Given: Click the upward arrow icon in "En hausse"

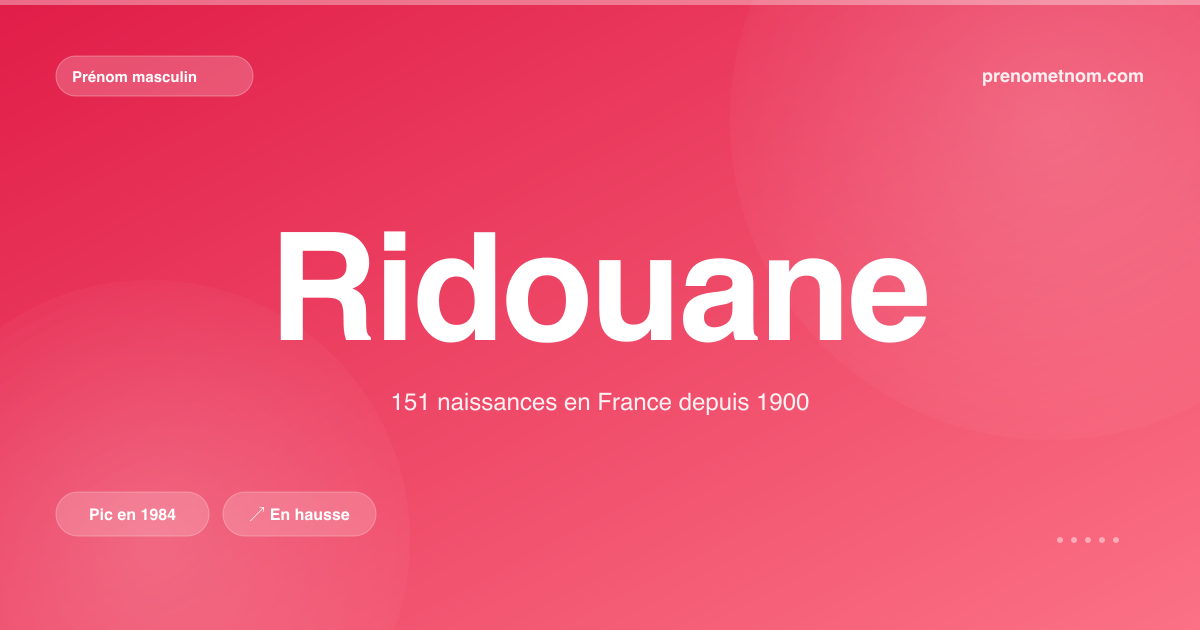Looking at the screenshot, I should [x=257, y=514].
